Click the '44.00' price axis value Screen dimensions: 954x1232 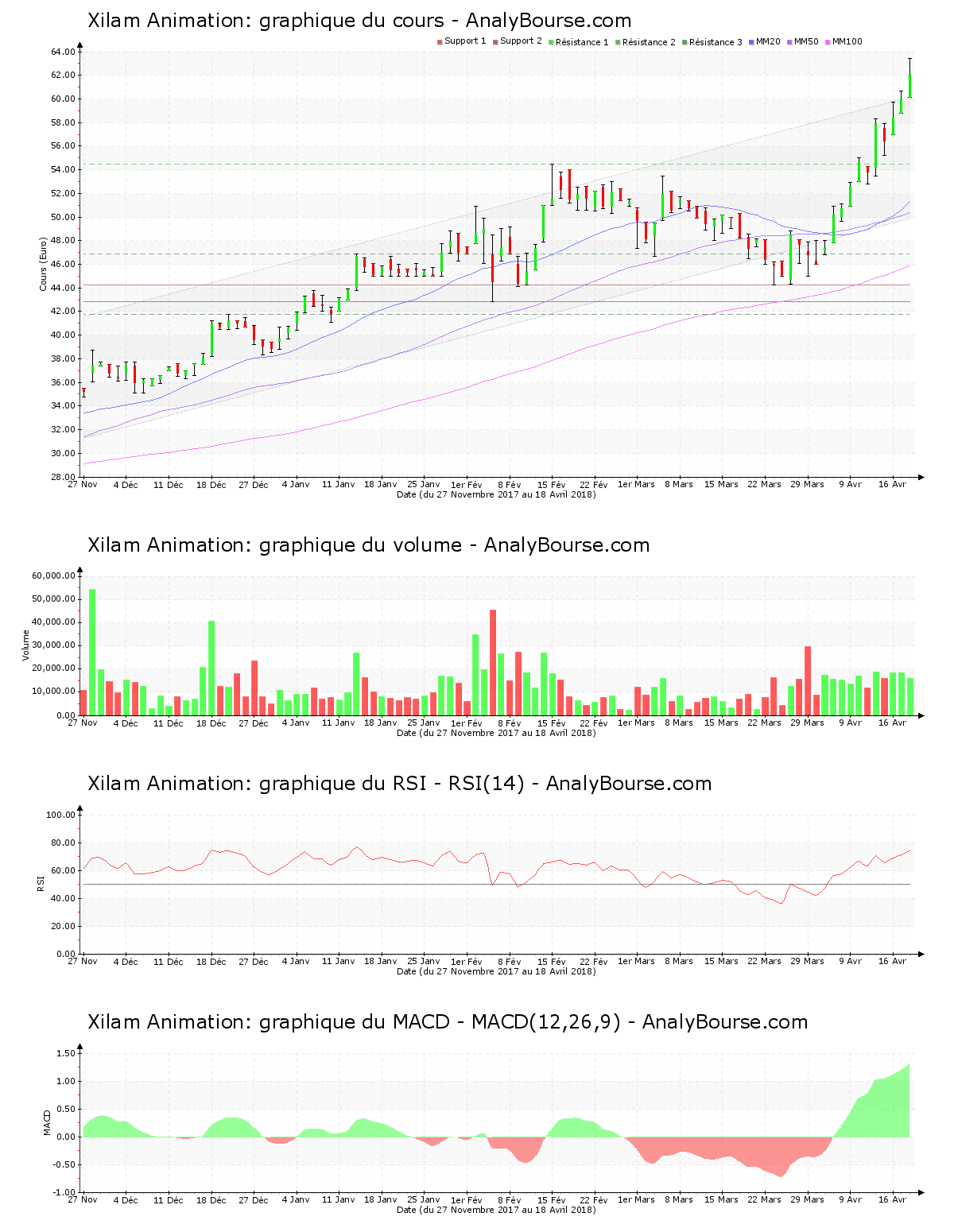[x=63, y=288]
